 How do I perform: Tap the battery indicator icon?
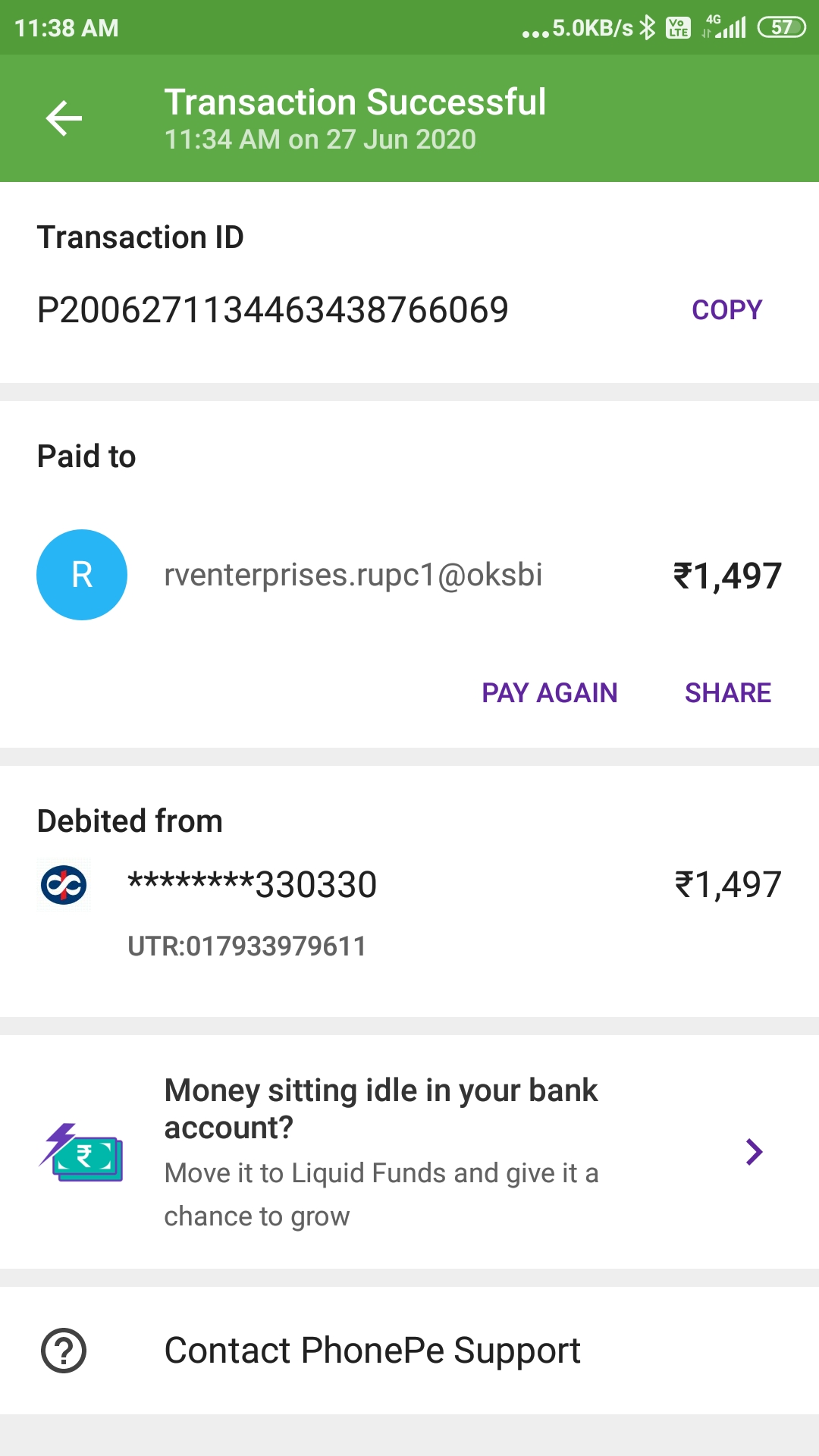[781, 28]
